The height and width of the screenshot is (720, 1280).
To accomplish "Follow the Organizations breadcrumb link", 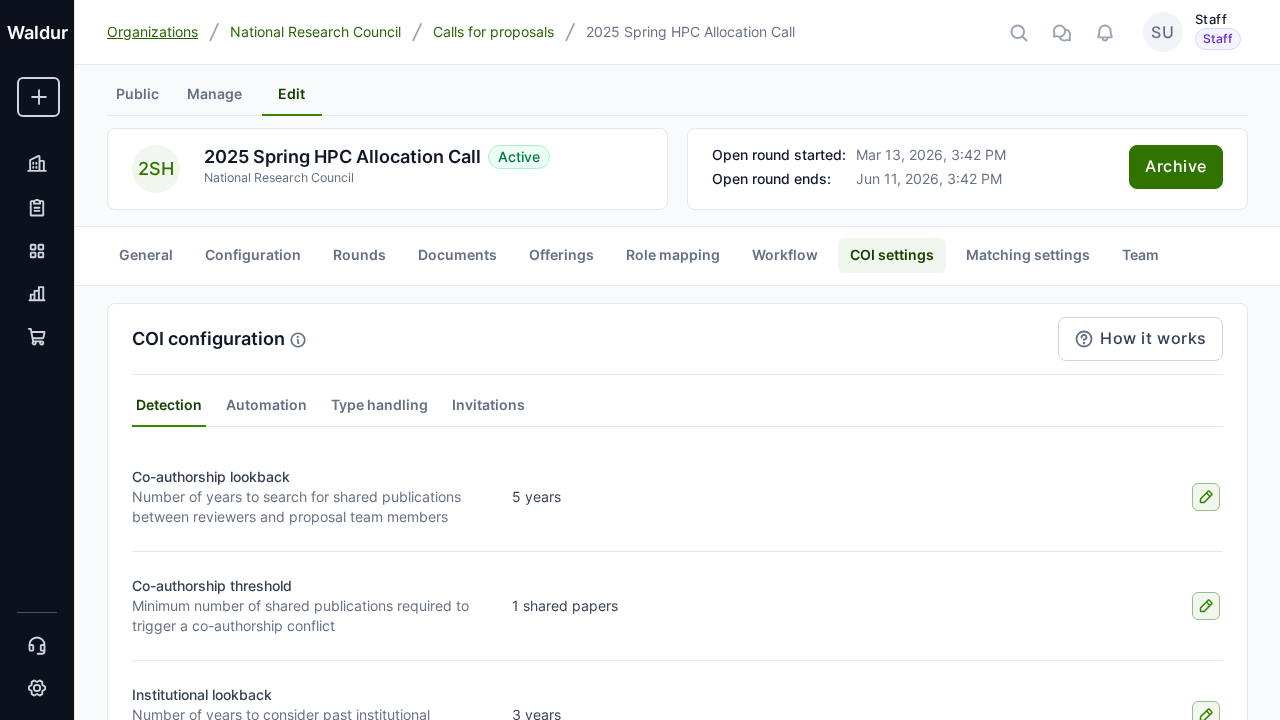I will pos(152,32).
